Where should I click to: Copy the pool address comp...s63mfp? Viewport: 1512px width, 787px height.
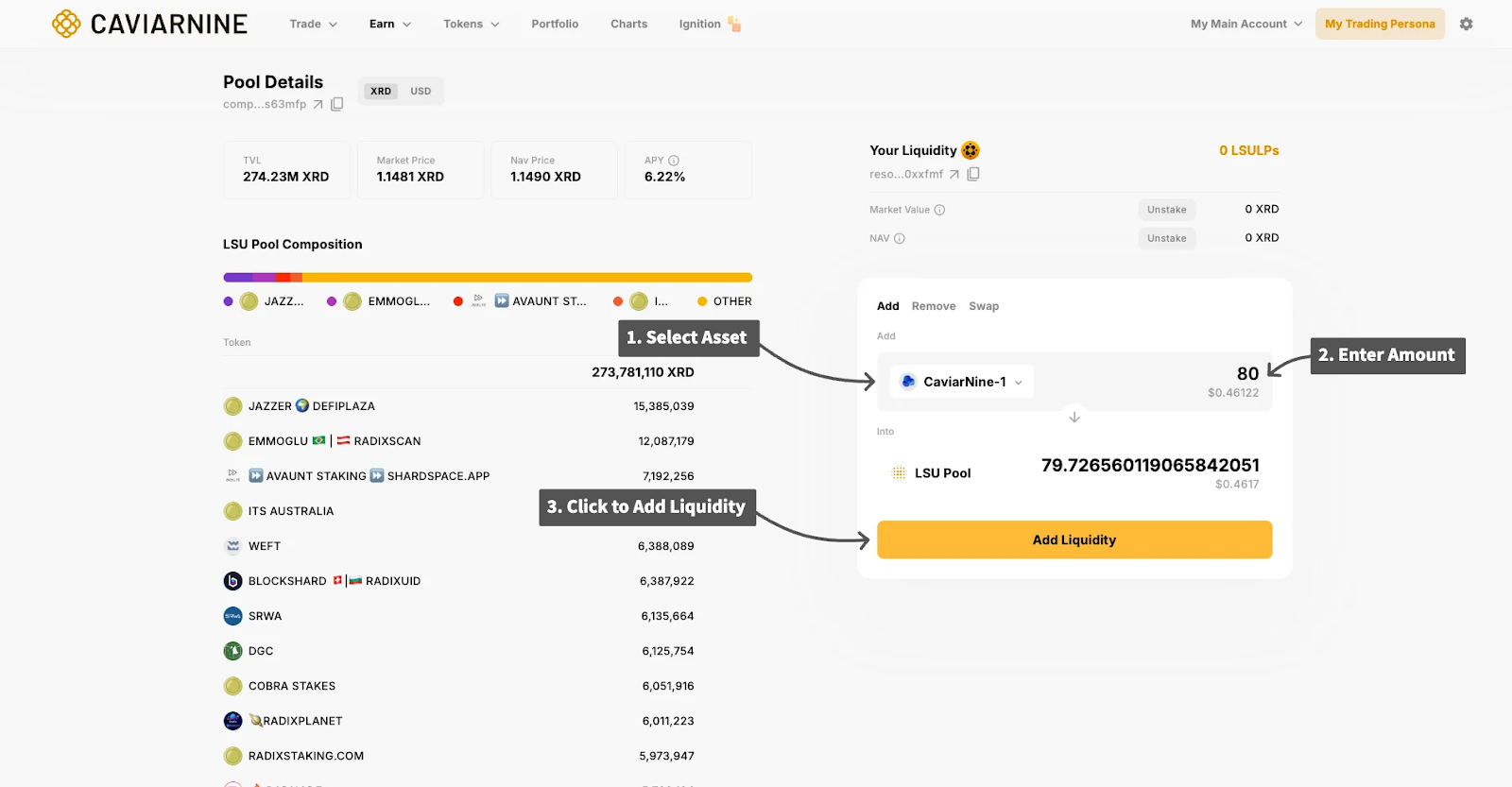tap(336, 104)
